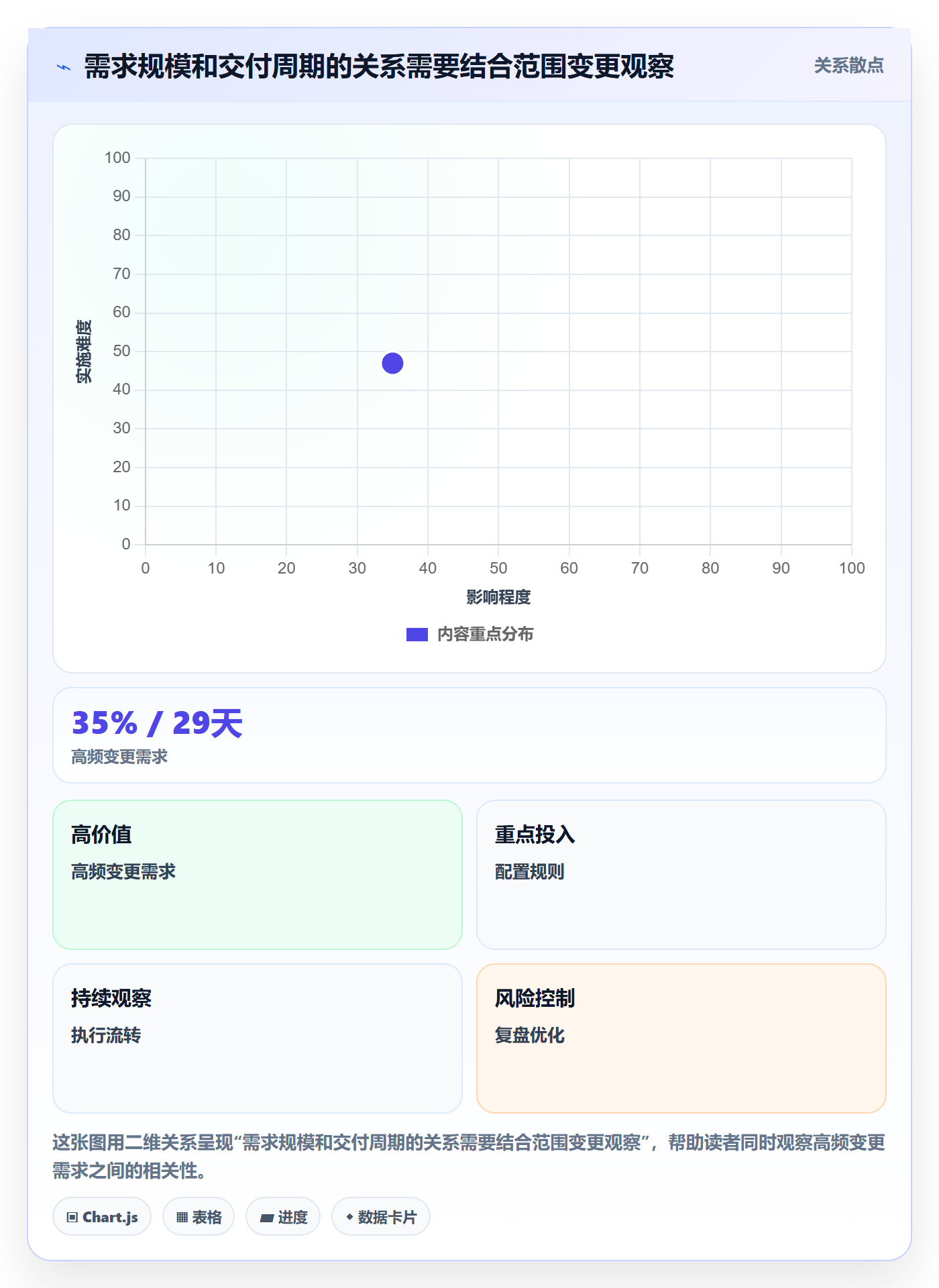The height and width of the screenshot is (1288, 939).
Task: Click the lightning bolt icon in header
Action: pyautogui.click(x=64, y=67)
